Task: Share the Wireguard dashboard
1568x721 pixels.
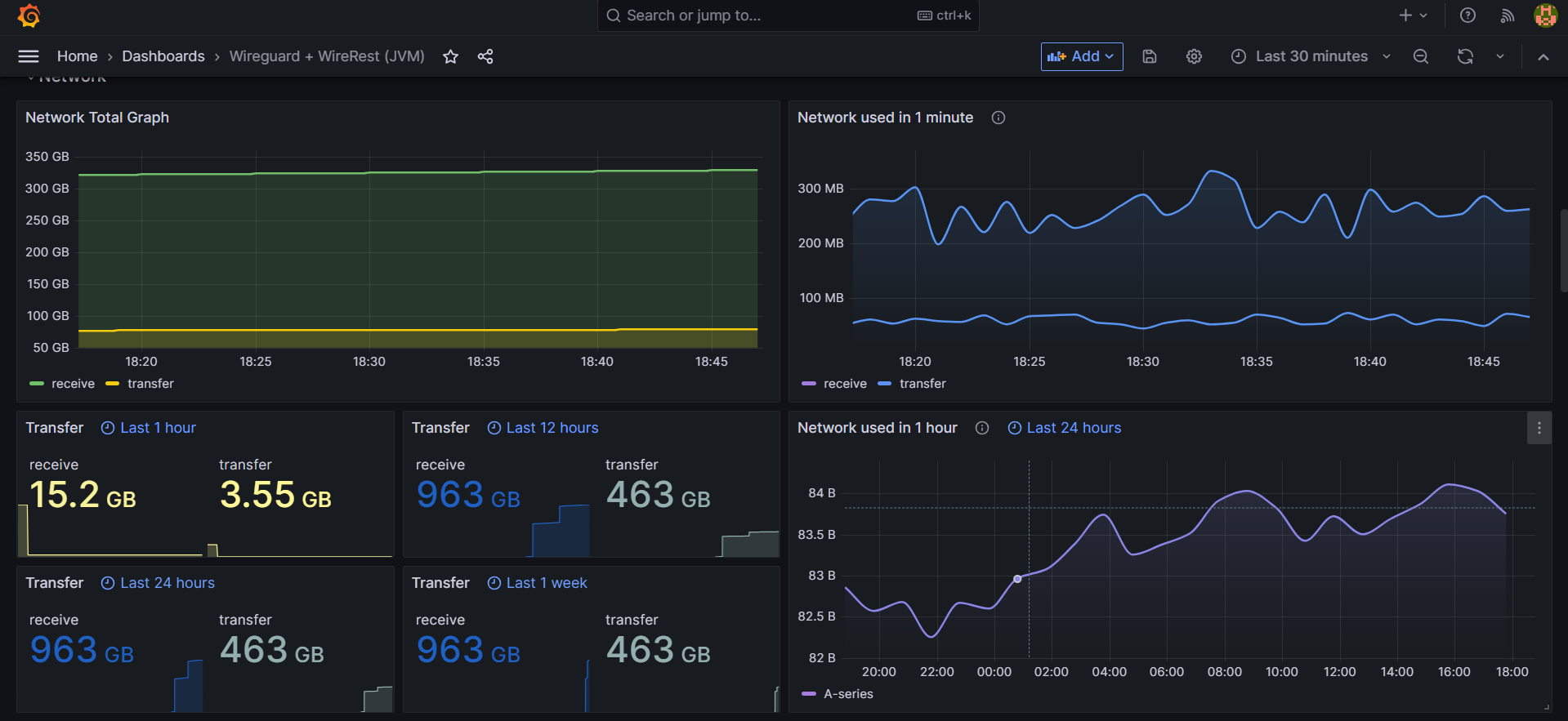Action: pos(485,56)
